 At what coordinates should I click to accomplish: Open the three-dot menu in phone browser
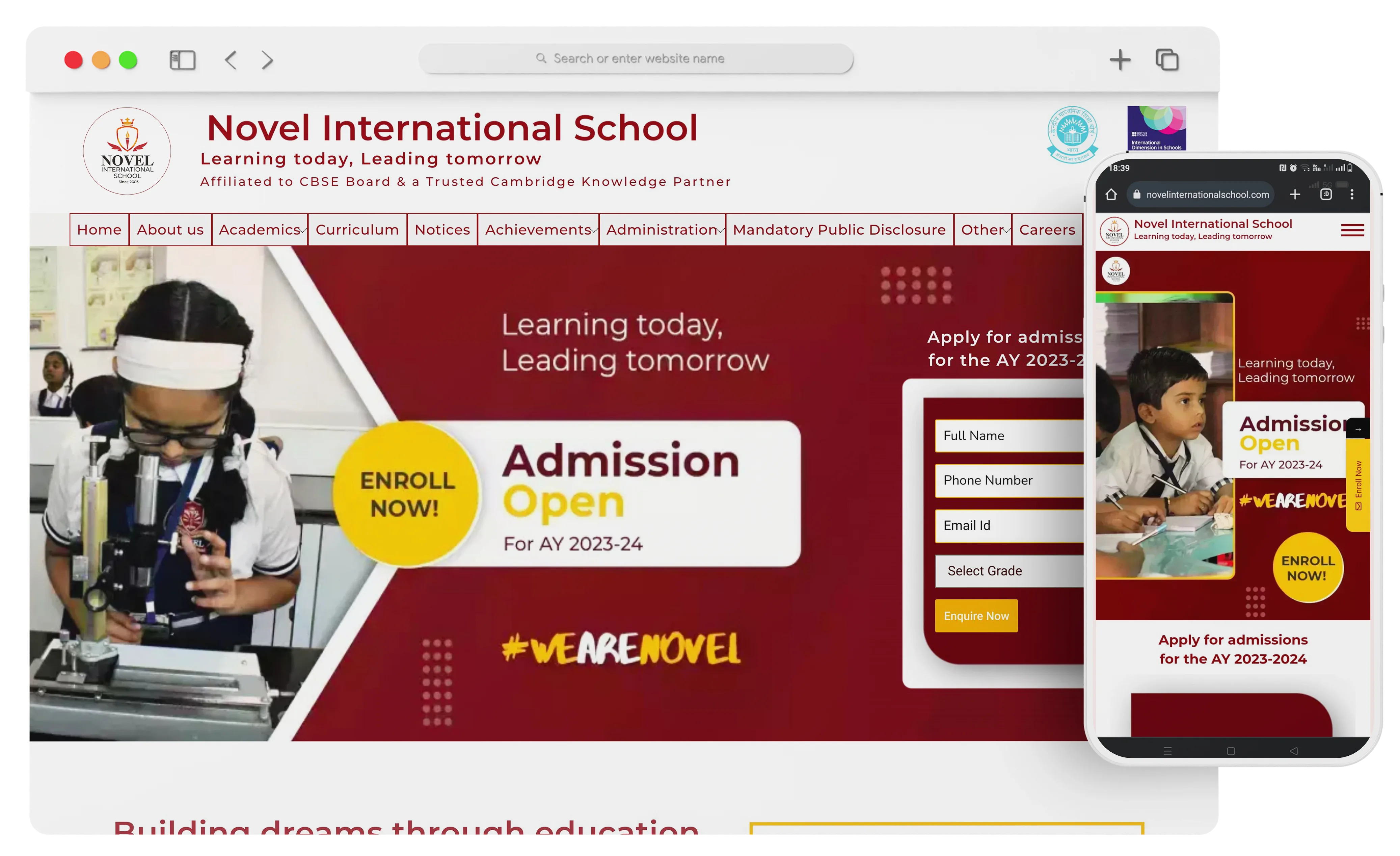point(1352,194)
